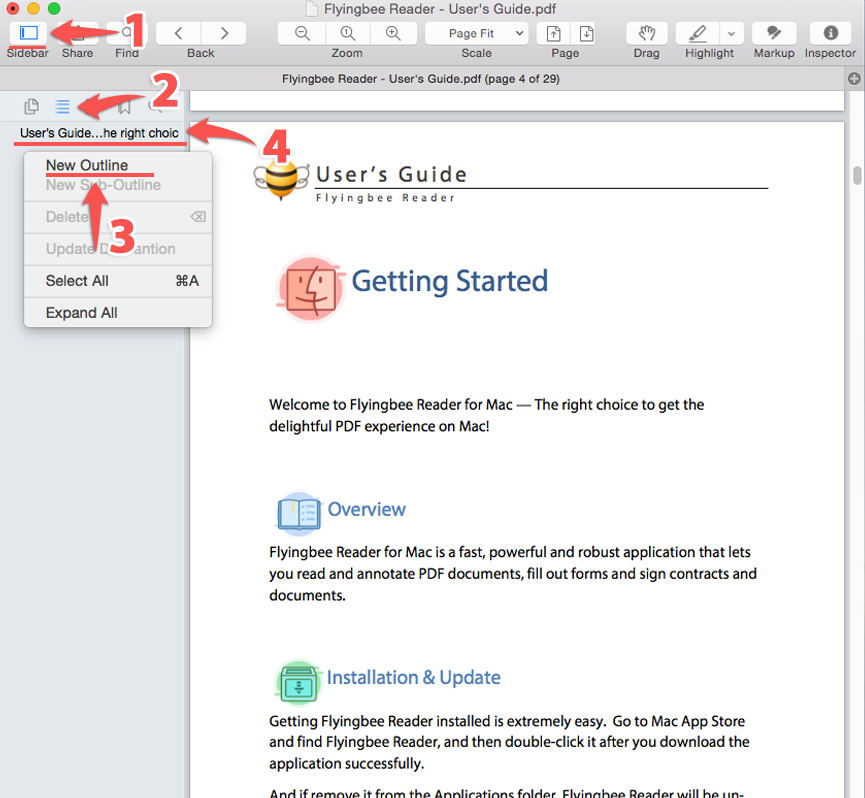
Task: Go forward with the right arrow
Action: pos(224,33)
